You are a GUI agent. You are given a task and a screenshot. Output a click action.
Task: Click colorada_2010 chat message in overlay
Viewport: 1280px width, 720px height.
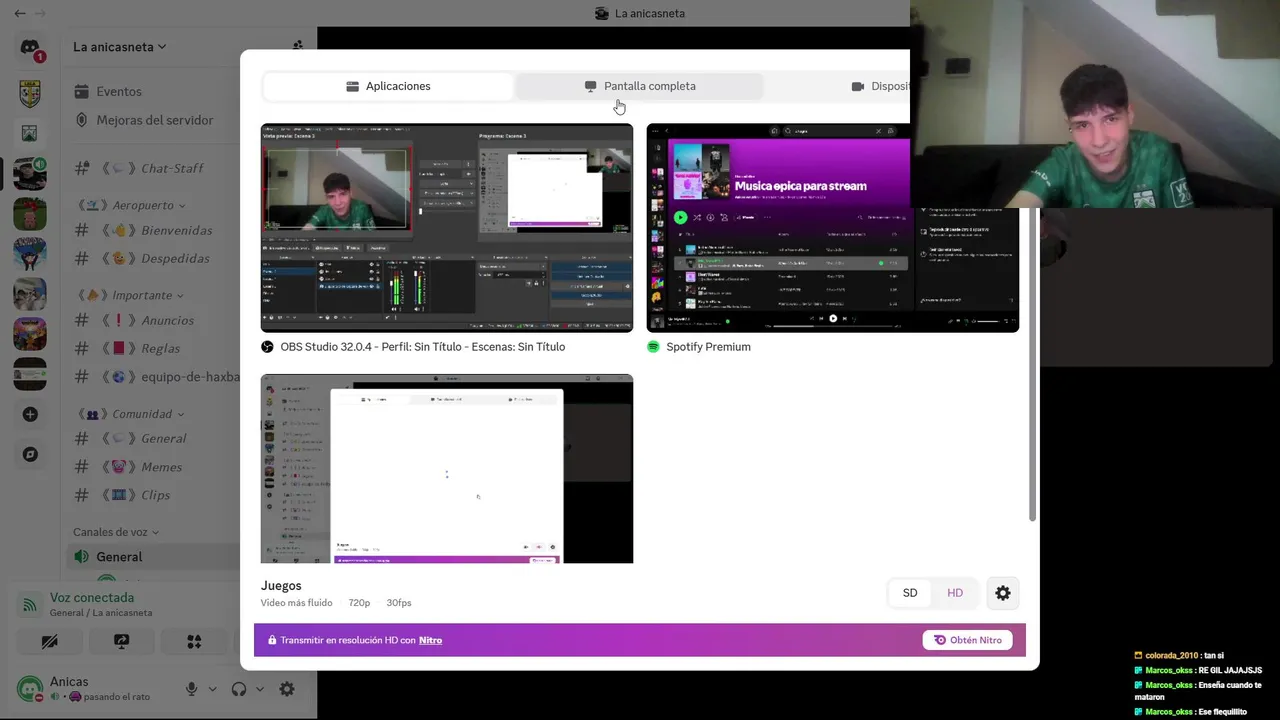coord(1180,655)
